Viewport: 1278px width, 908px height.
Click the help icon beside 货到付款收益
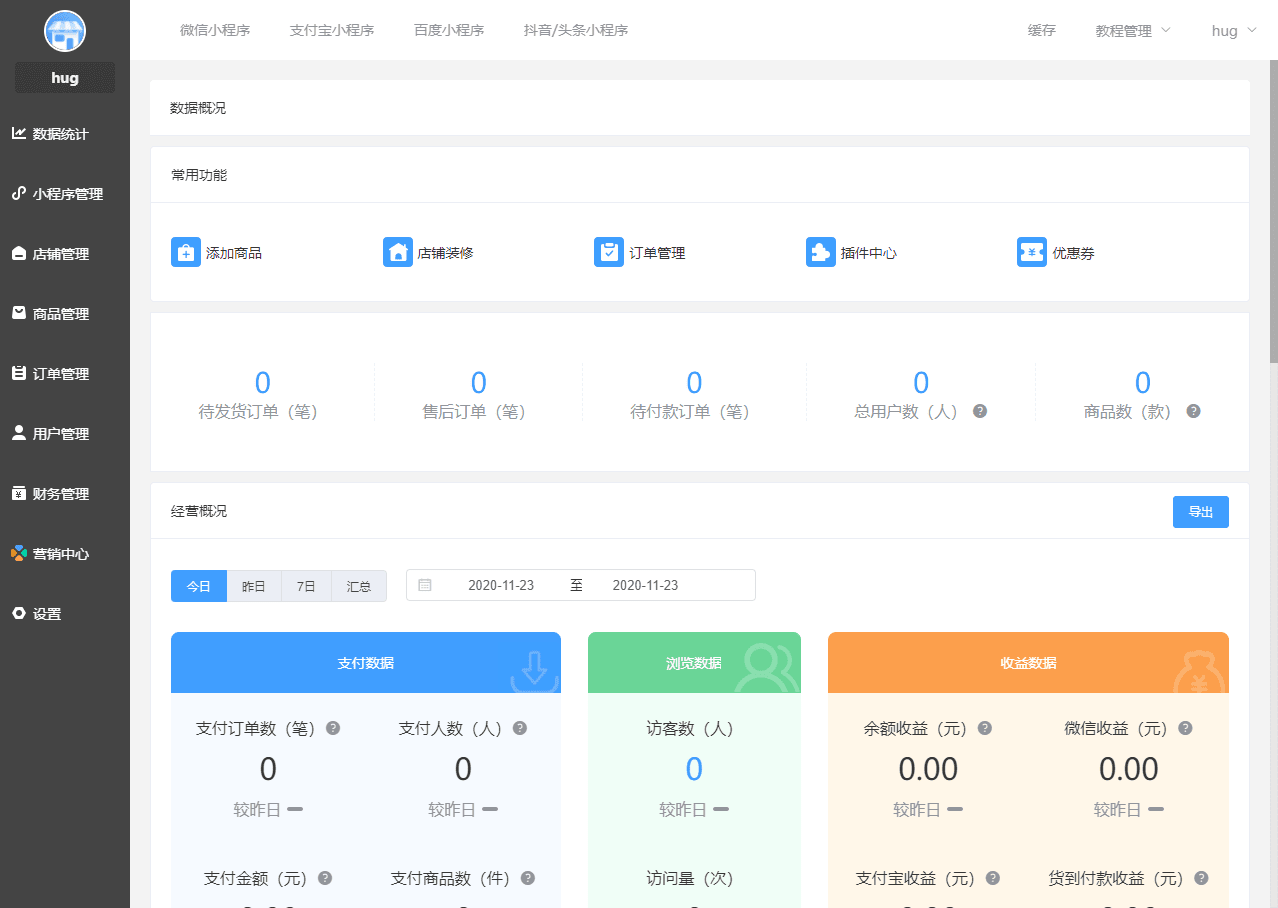coord(1202,878)
